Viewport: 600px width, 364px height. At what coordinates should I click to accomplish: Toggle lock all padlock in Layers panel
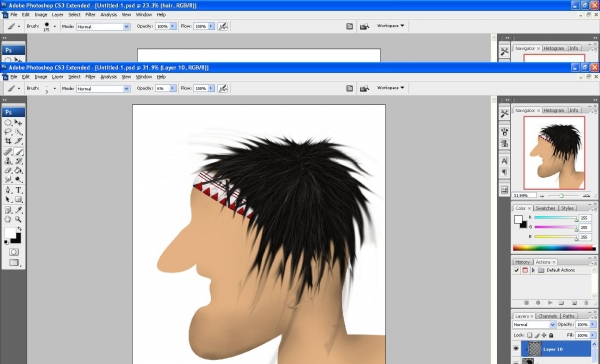click(551, 335)
